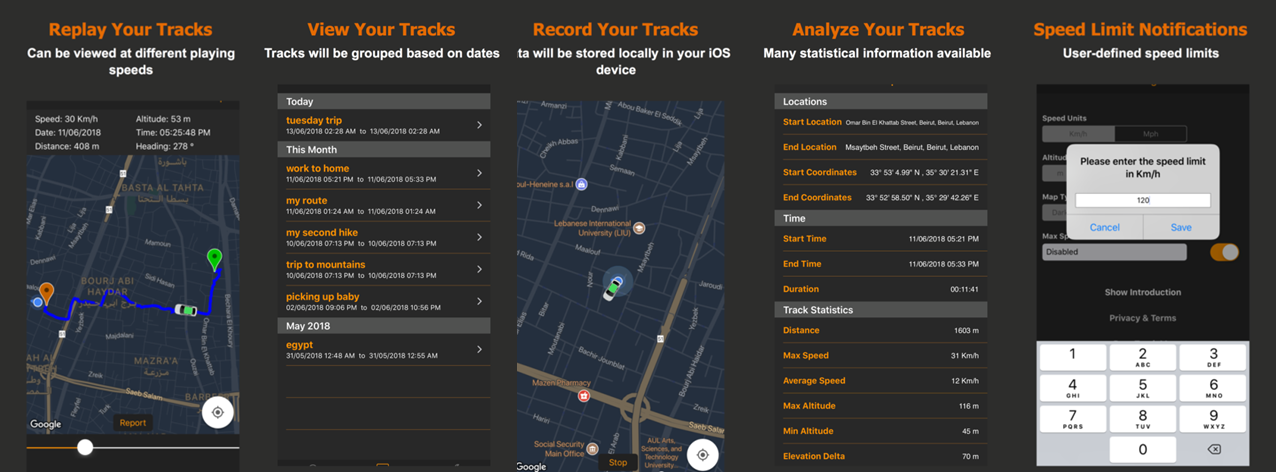Tap the locate-me button on the replay map
1276x472 pixels.
click(217, 412)
